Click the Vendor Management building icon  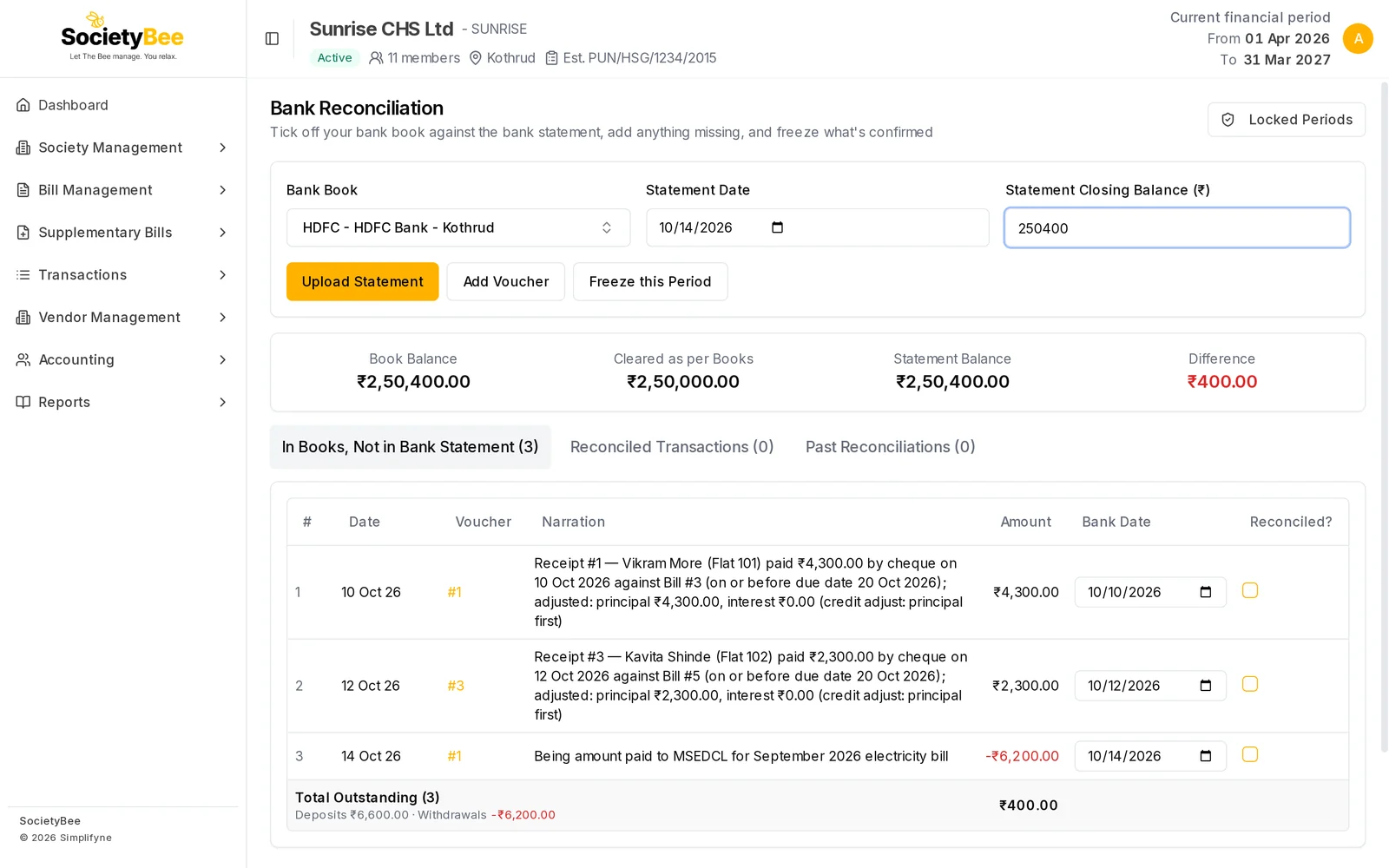pos(23,318)
